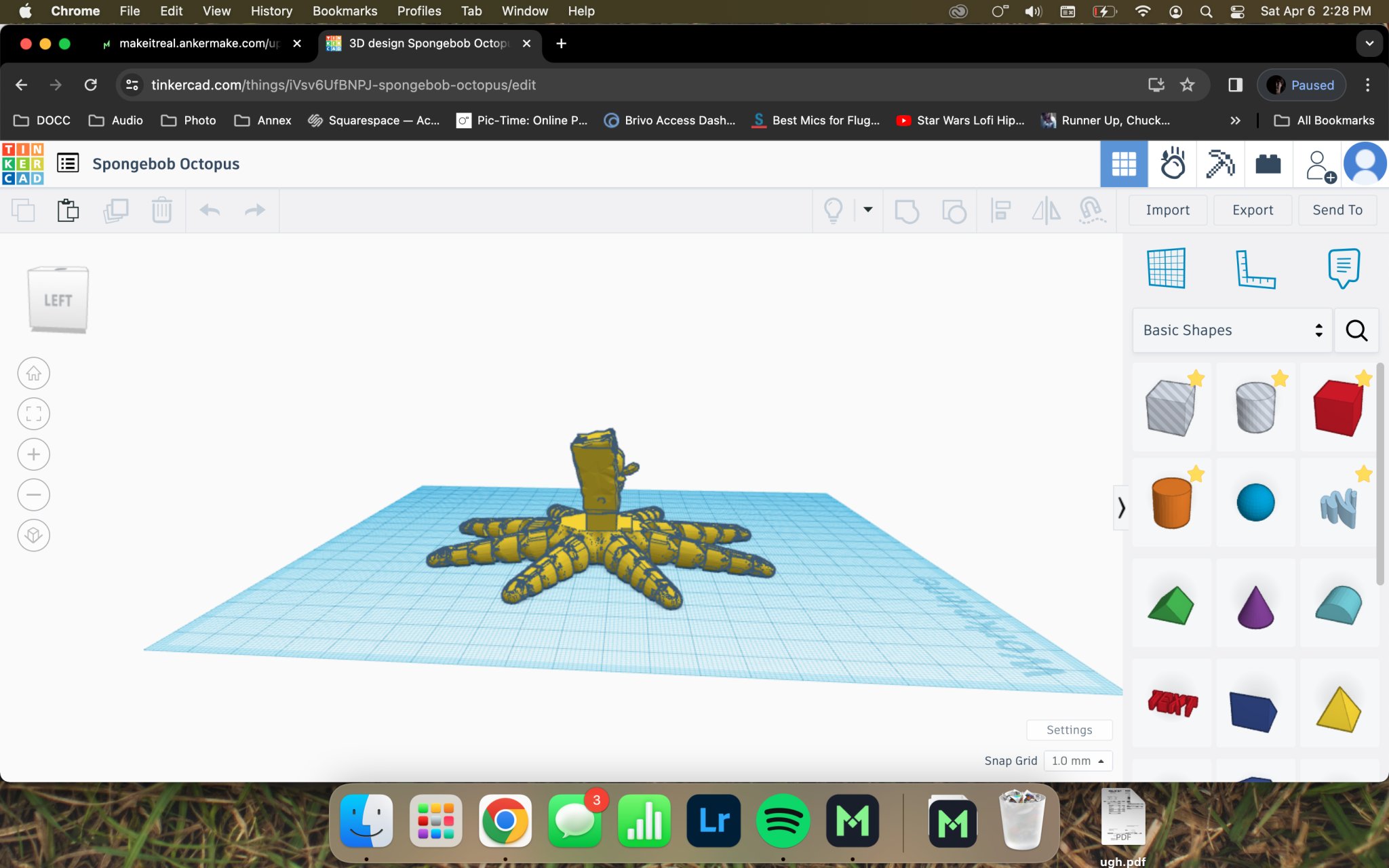Click the Zoom out minus icon
The width and height of the screenshot is (1389, 868).
[33, 494]
